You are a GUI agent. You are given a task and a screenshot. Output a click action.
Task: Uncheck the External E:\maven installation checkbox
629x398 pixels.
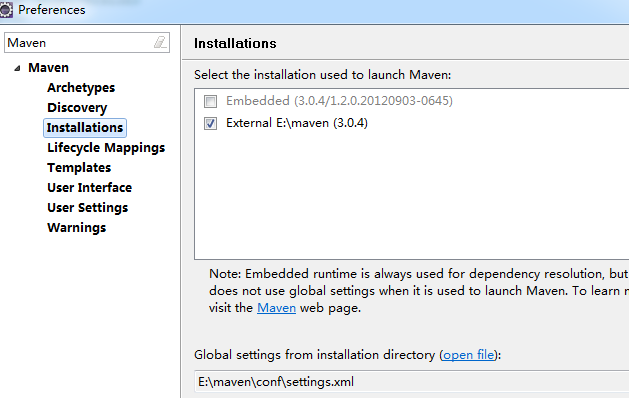[210, 123]
